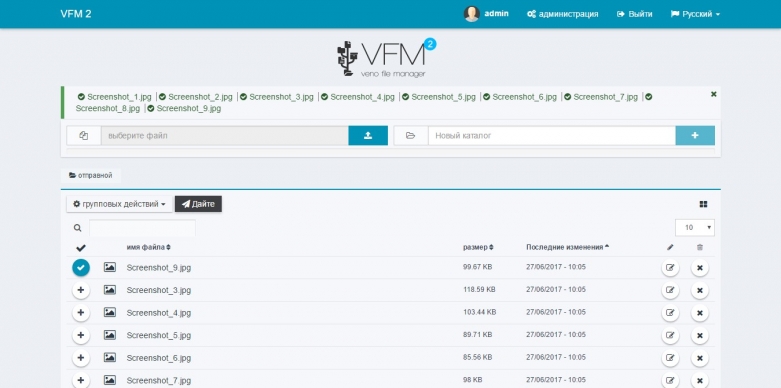Switch to grid view icon

(x=703, y=204)
